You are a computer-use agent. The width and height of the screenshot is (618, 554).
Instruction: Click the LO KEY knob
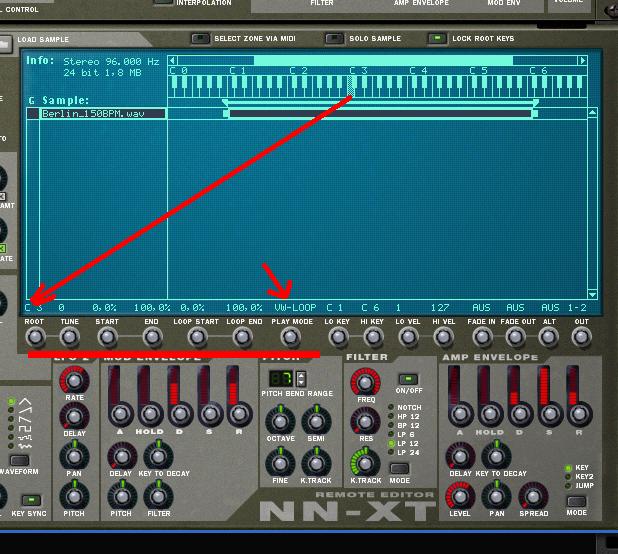(338, 337)
